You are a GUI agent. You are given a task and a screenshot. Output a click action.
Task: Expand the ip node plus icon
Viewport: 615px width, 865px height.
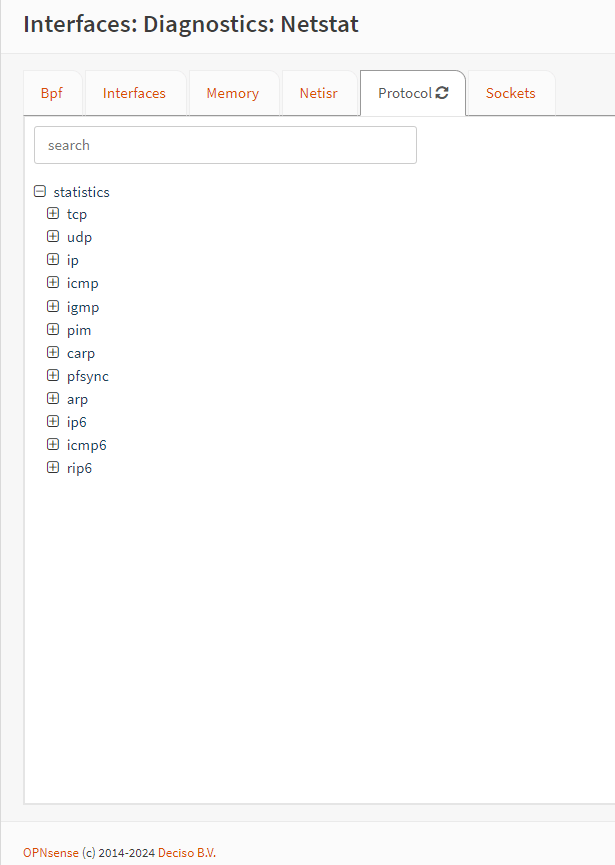point(53,259)
